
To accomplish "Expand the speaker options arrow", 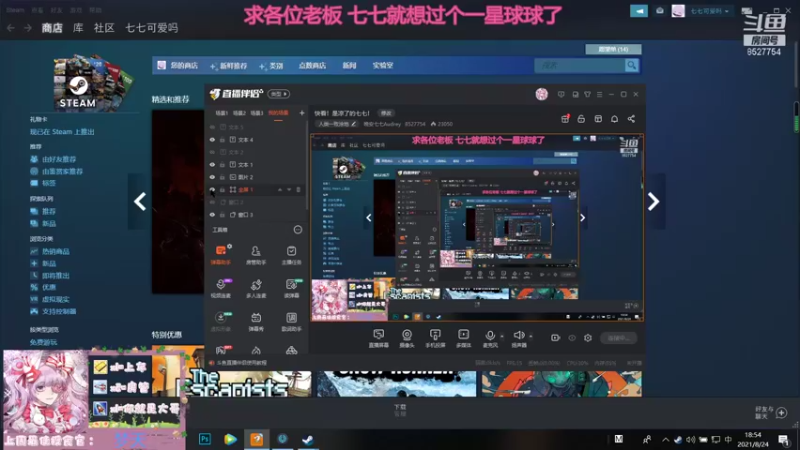I will [x=531, y=336].
